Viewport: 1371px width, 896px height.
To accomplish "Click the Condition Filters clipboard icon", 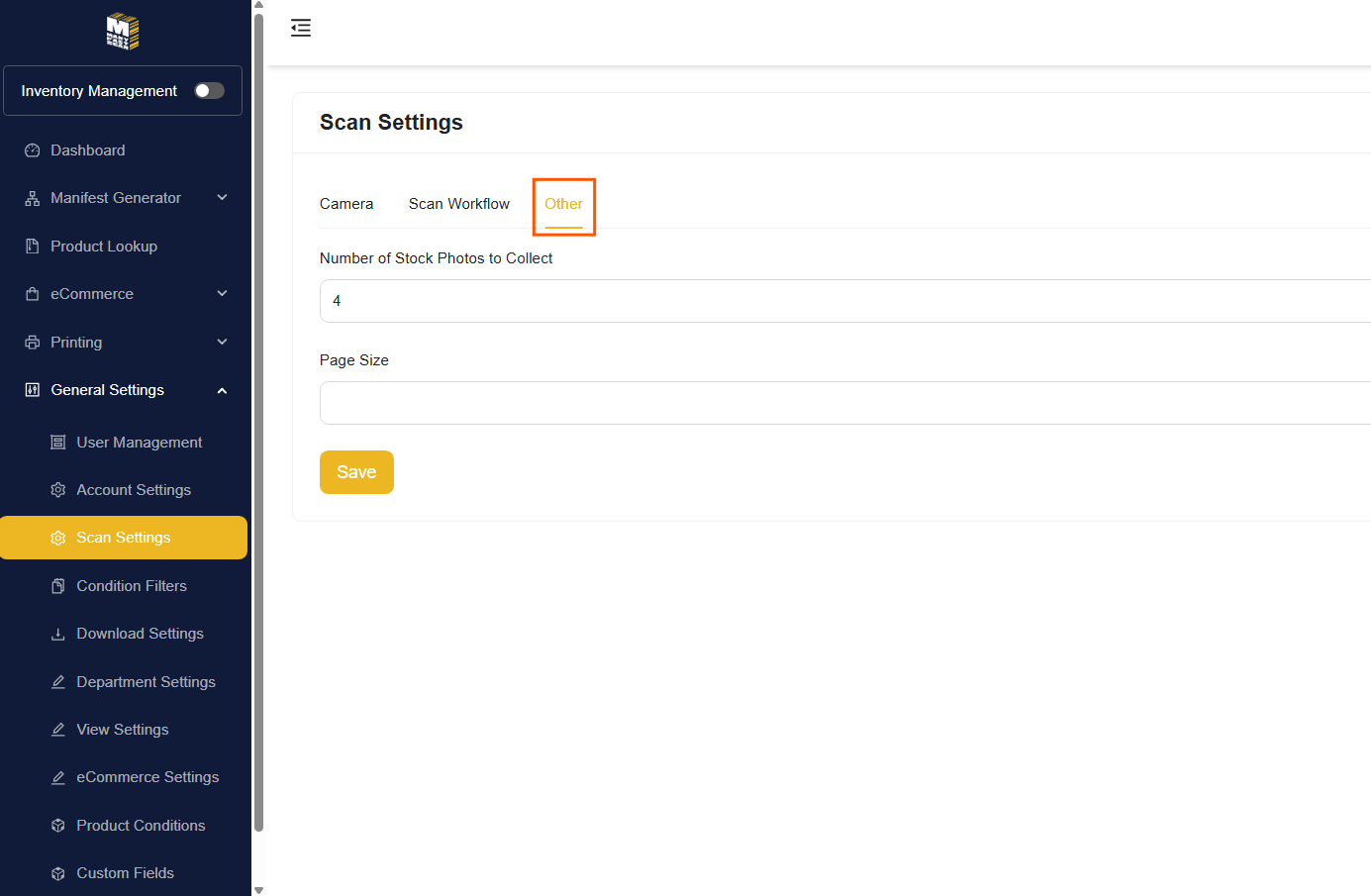I will tap(58, 586).
